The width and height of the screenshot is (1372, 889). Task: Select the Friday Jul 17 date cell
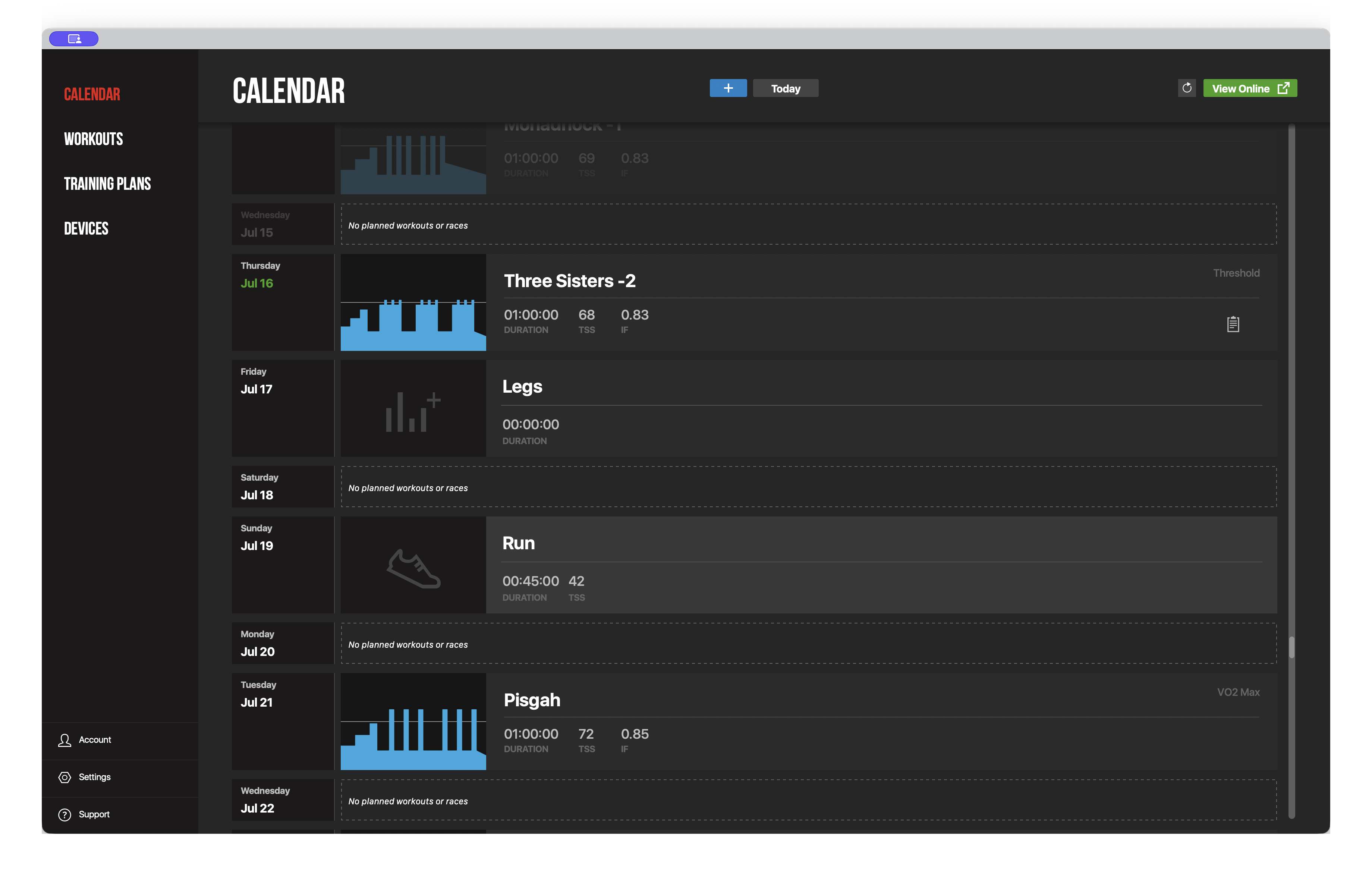pos(283,408)
